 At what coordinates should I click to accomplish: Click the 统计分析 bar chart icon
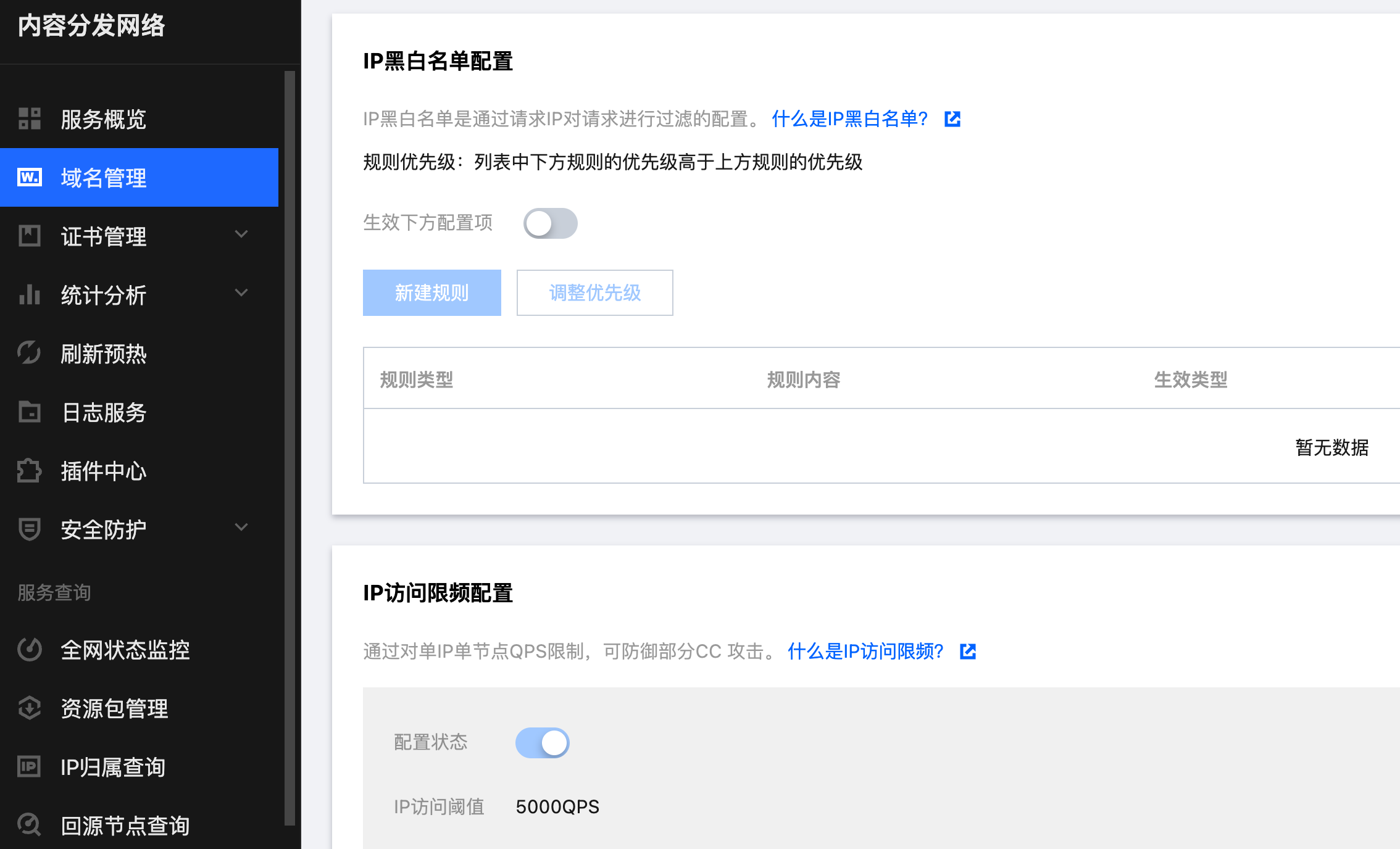29,294
